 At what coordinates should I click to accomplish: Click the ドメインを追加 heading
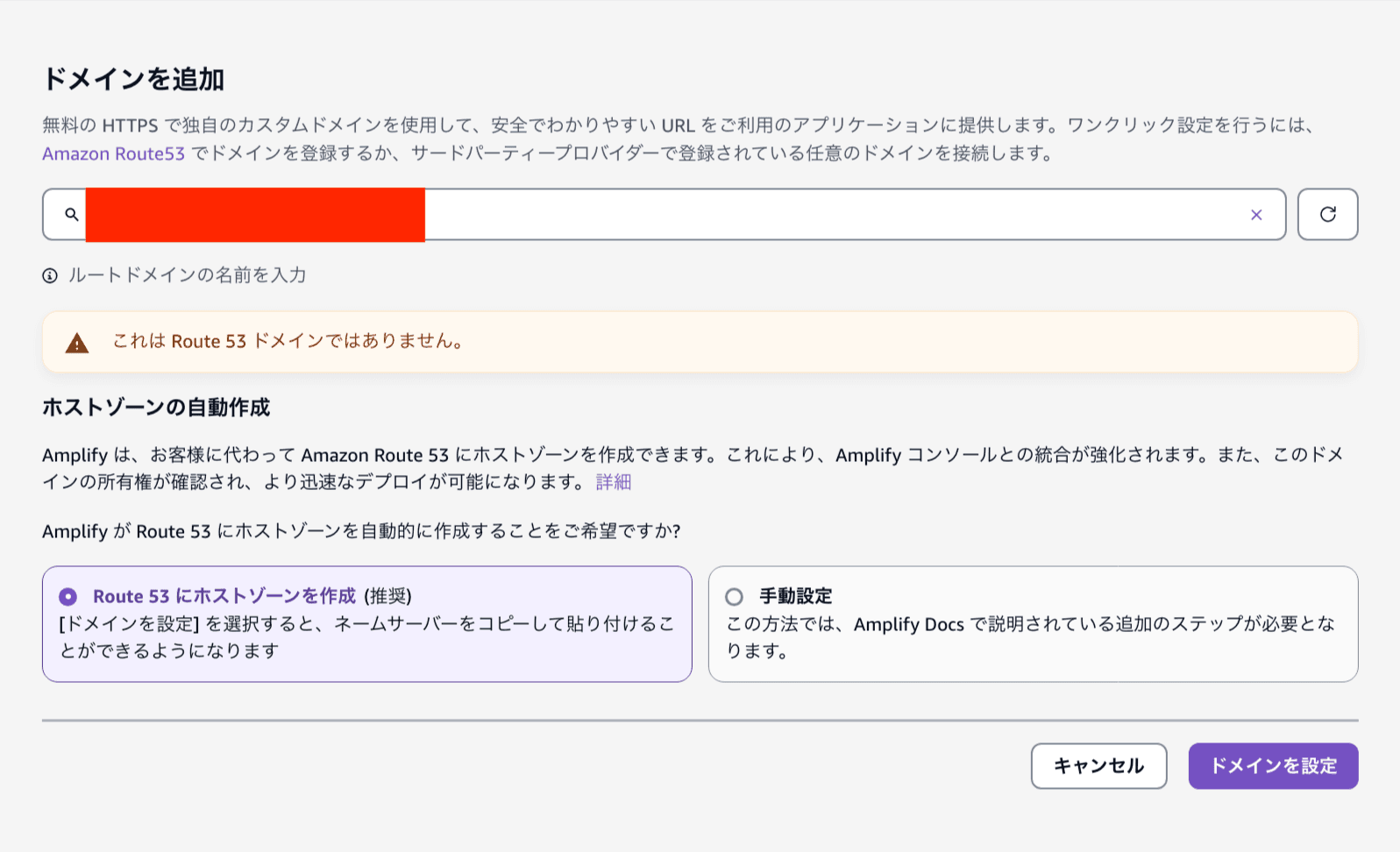click(133, 79)
